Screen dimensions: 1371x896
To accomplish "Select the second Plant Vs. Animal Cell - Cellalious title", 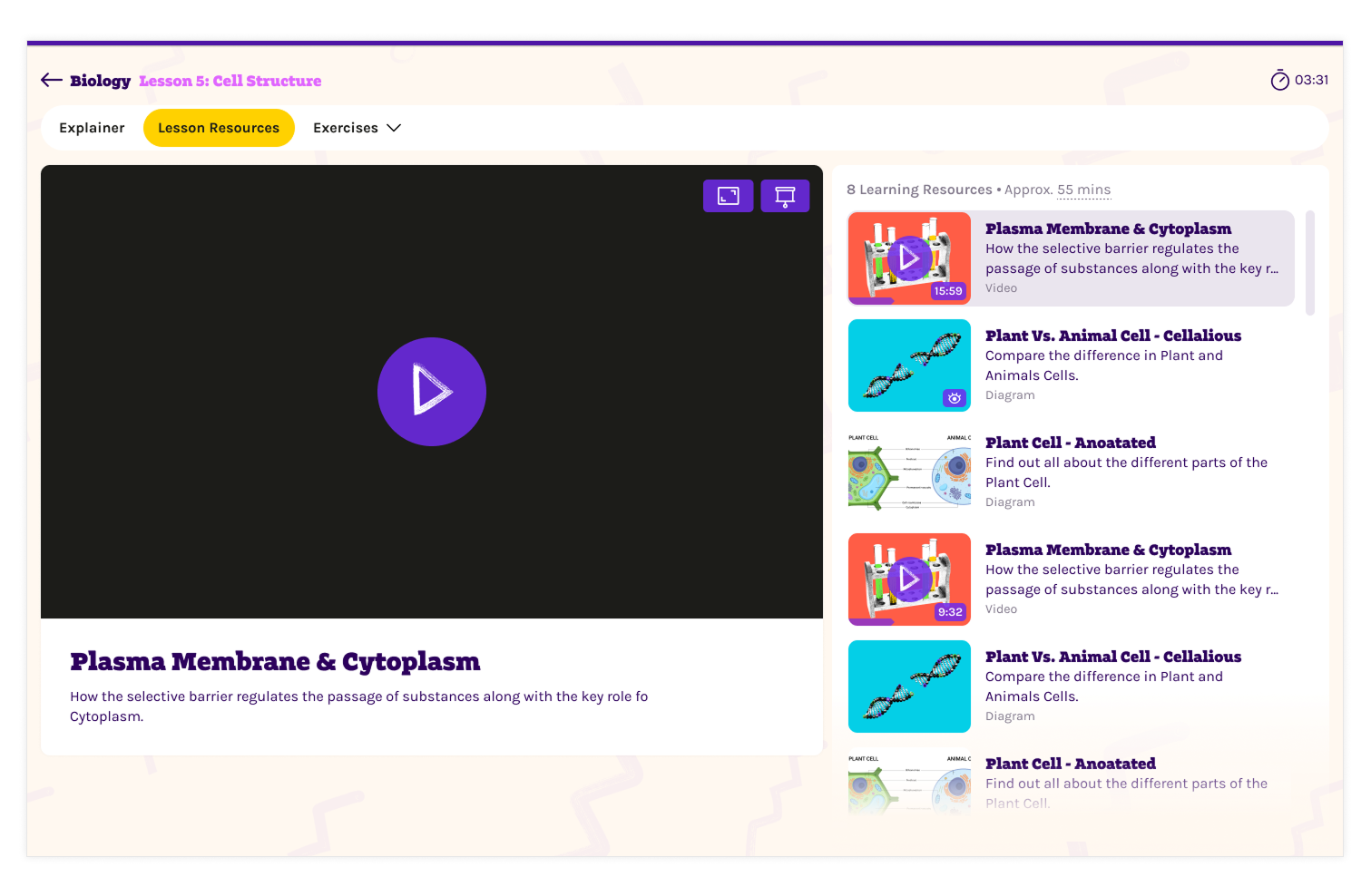I will 1113,657.
